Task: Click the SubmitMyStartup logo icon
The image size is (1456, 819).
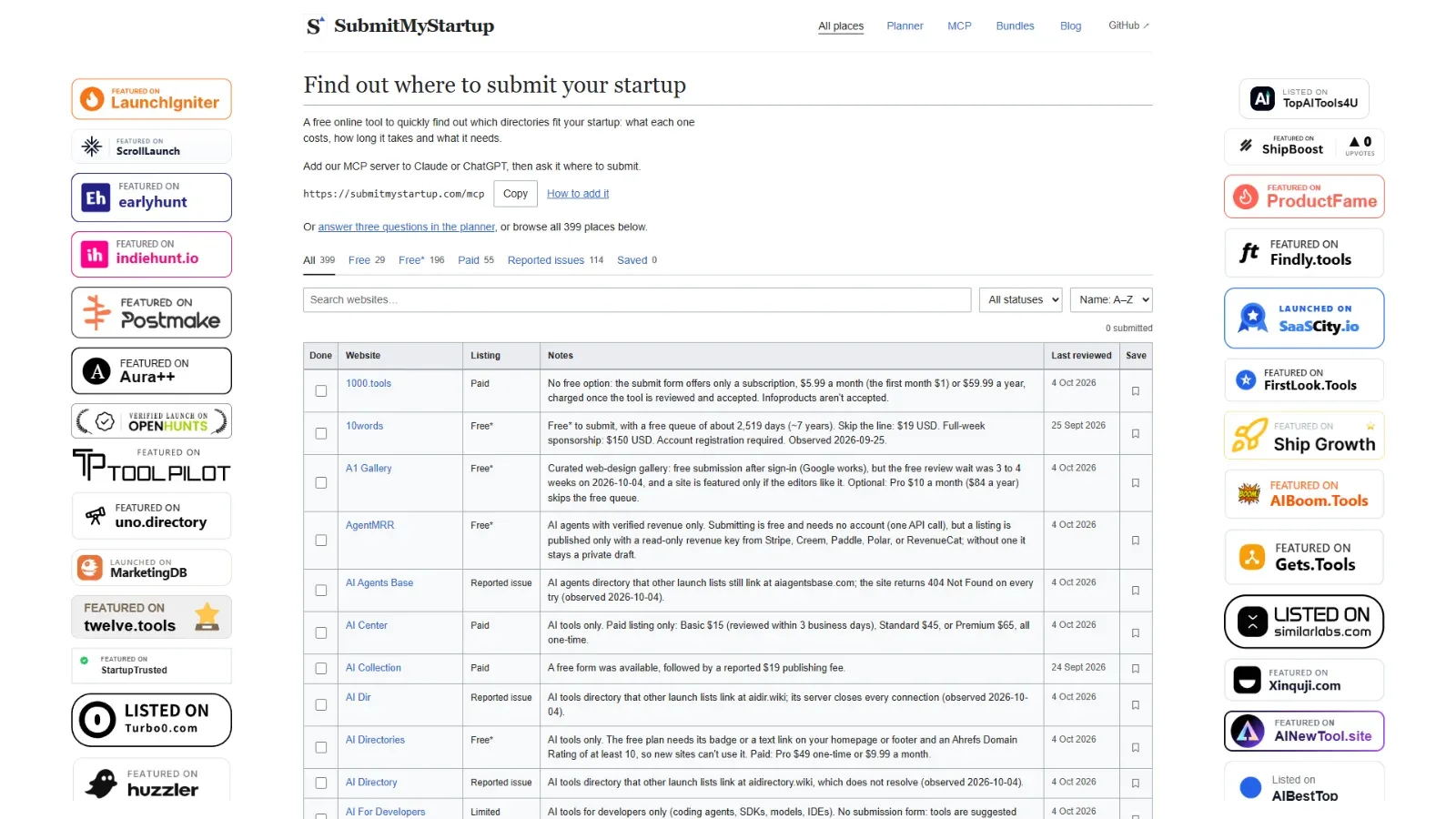Action: tap(315, 25)
